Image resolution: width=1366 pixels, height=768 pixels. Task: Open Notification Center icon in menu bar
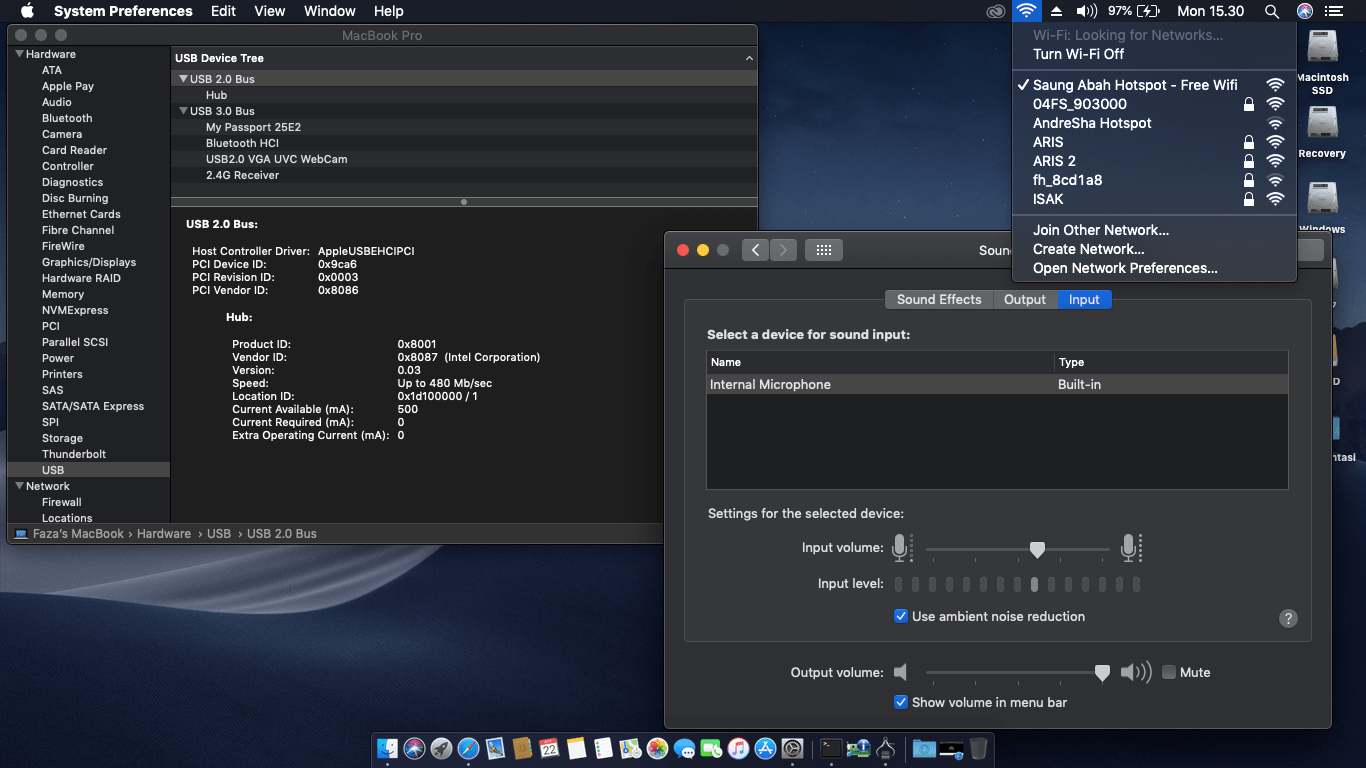(1333, 11)
